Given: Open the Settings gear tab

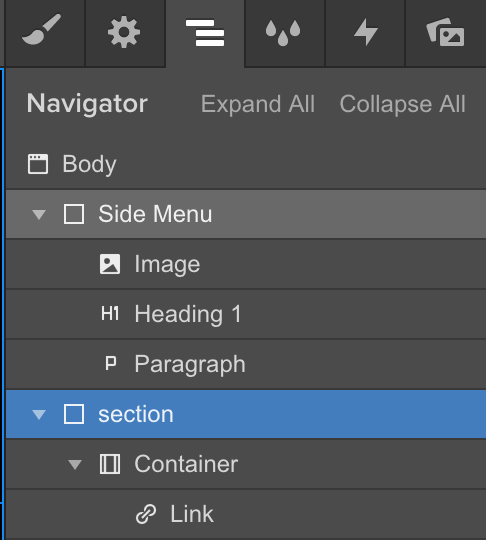Looking at the screenshot, I should point(124,33).
